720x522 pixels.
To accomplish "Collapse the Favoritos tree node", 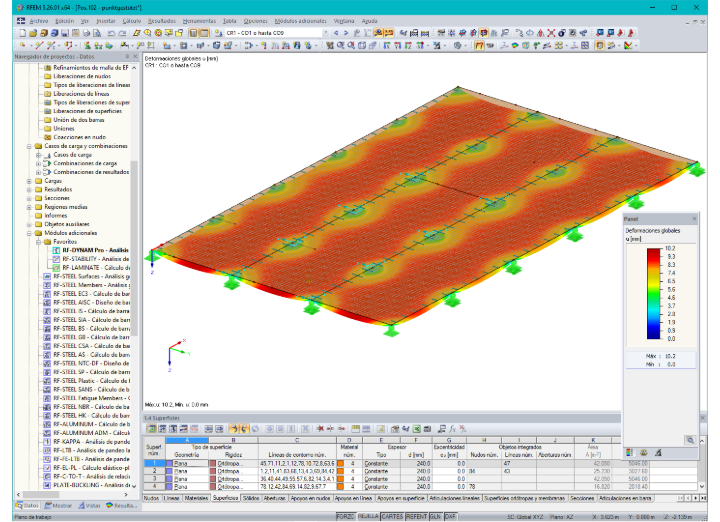I will (39, 242).
